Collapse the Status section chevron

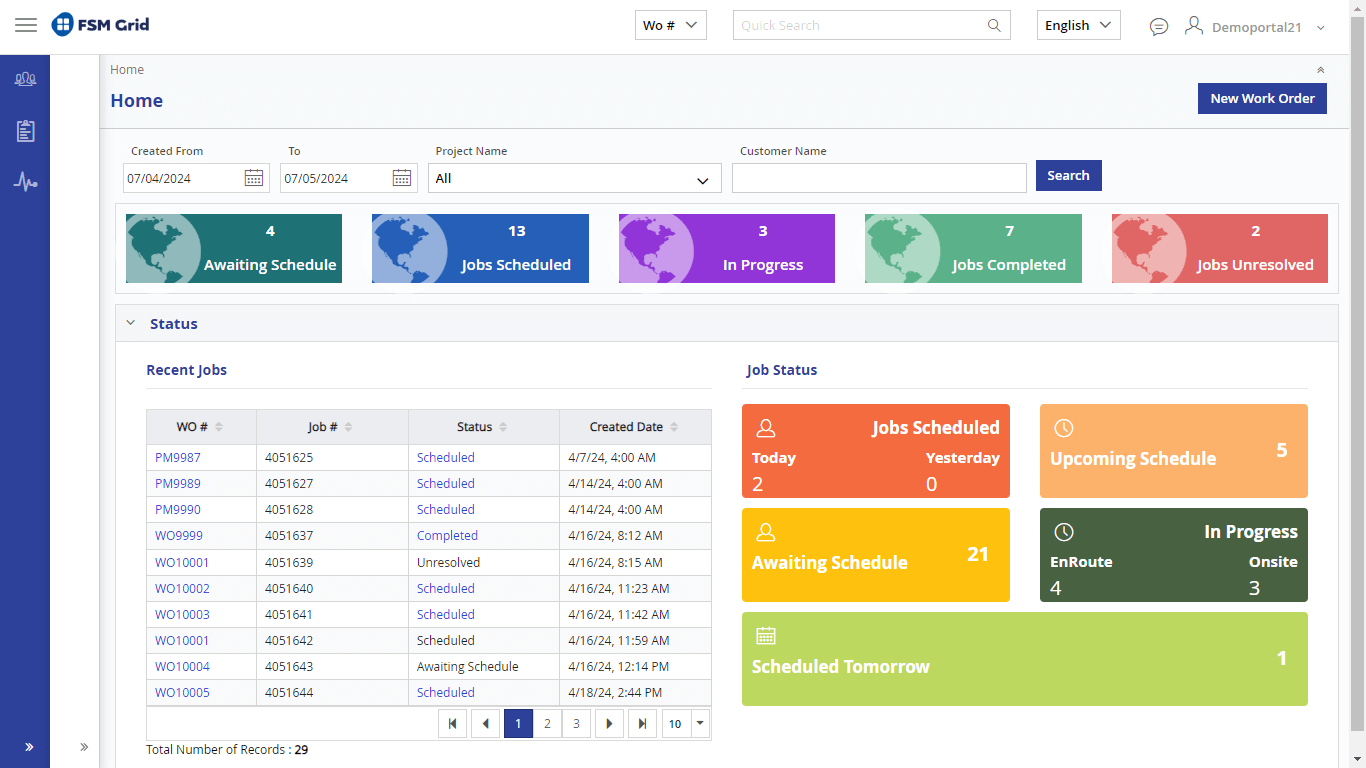pos(130,323)
